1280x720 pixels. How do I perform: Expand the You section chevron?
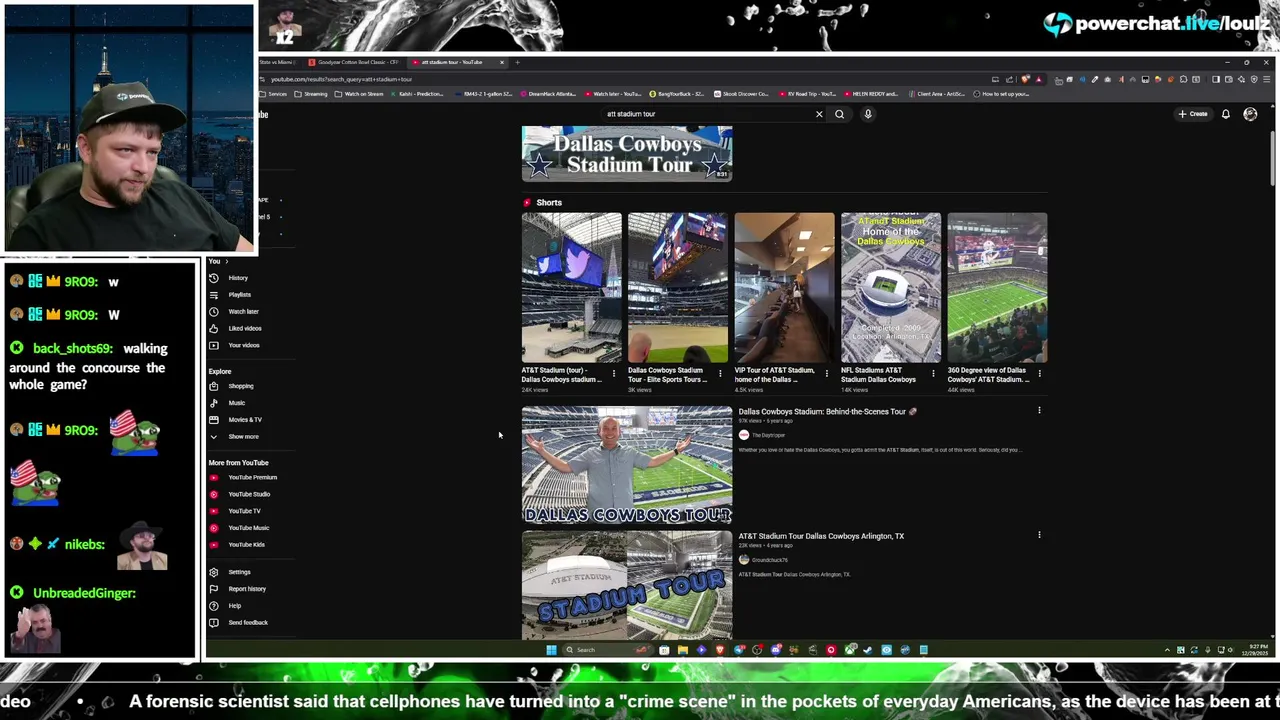[228, 262]
